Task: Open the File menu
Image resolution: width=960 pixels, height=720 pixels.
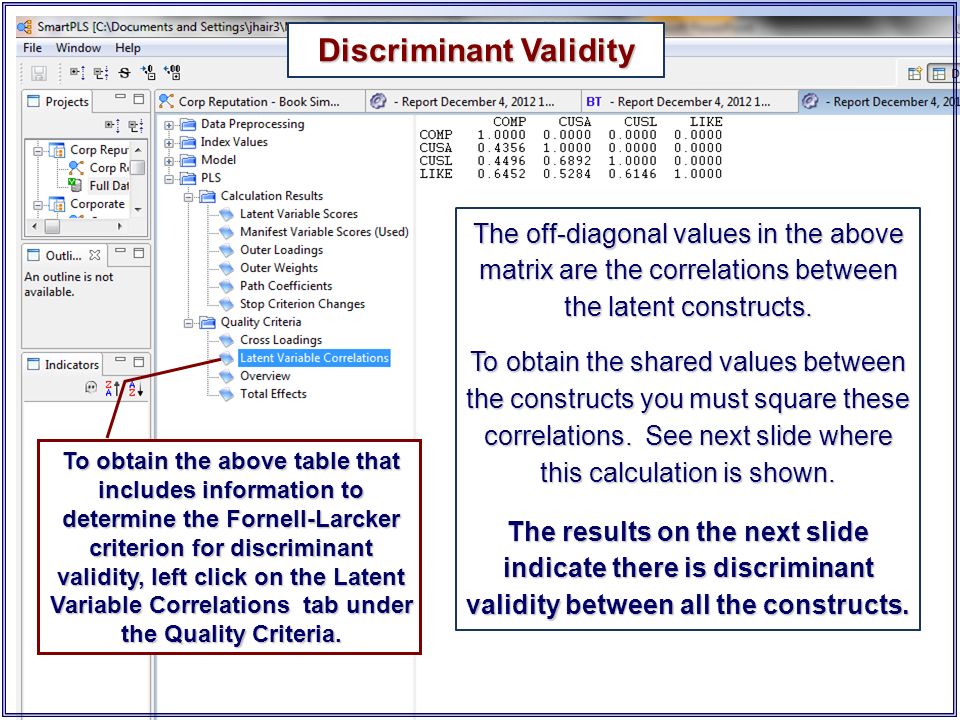Action: tap(32, 48)
